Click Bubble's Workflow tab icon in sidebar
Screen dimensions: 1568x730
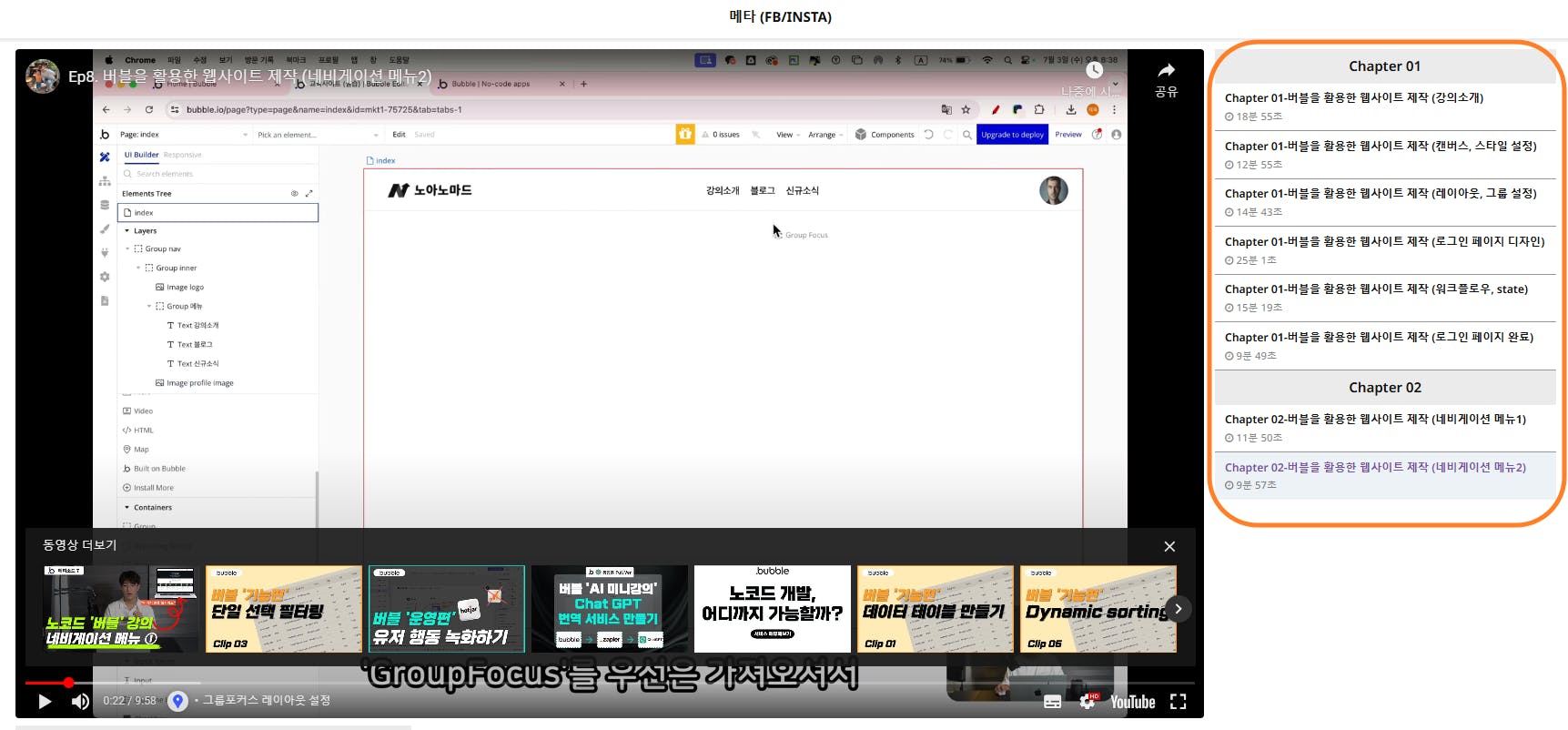click(105, 181)
